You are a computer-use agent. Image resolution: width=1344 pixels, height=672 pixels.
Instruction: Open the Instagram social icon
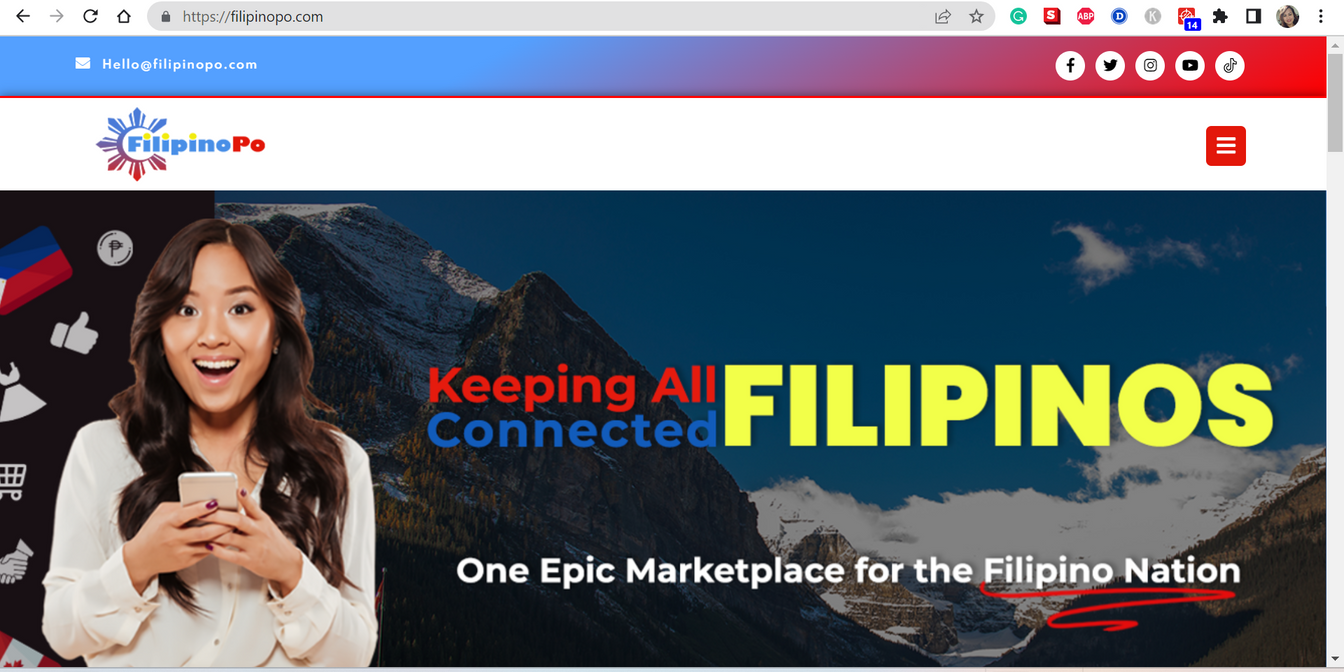click(x=1150, y=66)
